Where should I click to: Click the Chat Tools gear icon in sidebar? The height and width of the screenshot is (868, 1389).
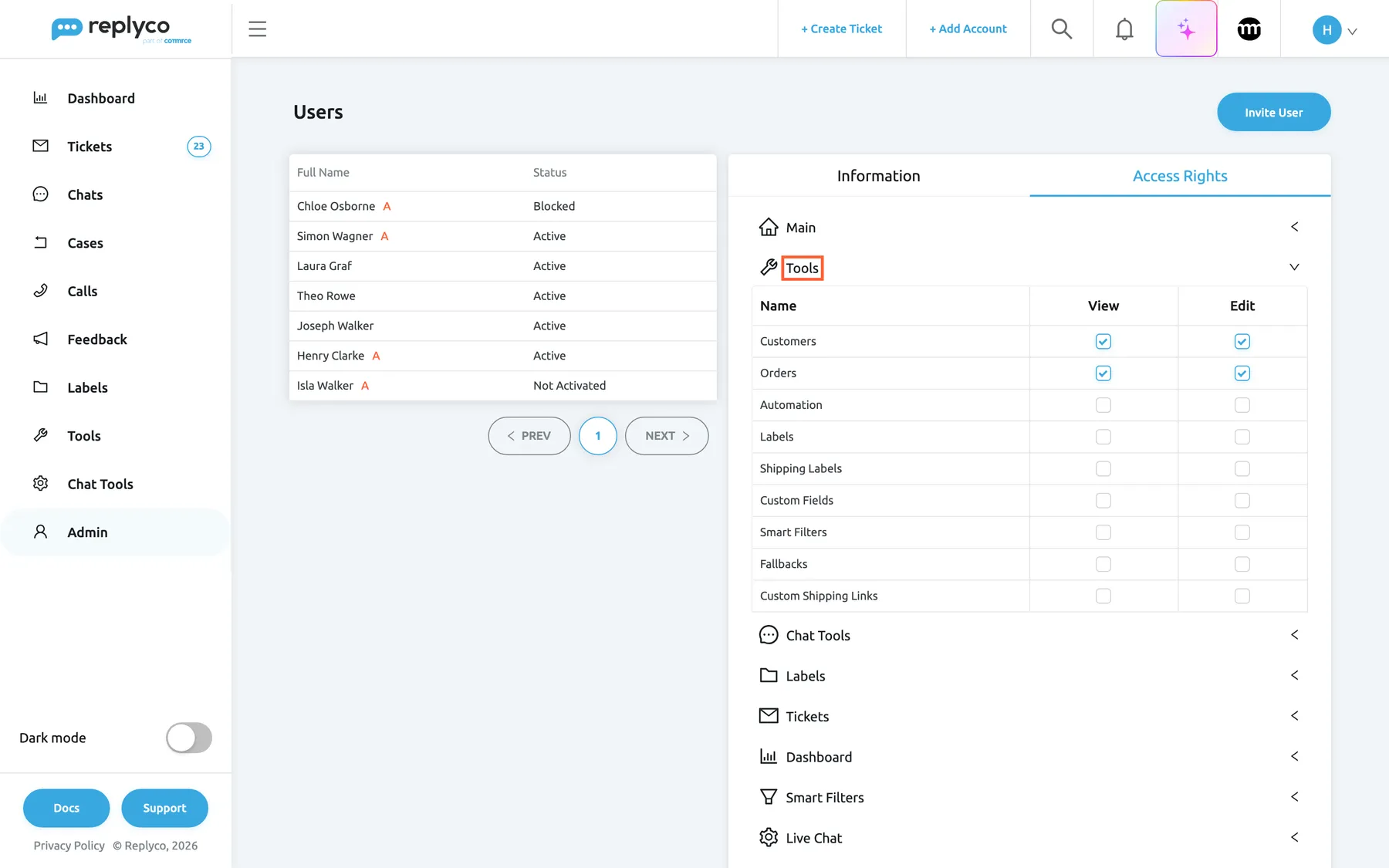[40, 483]
